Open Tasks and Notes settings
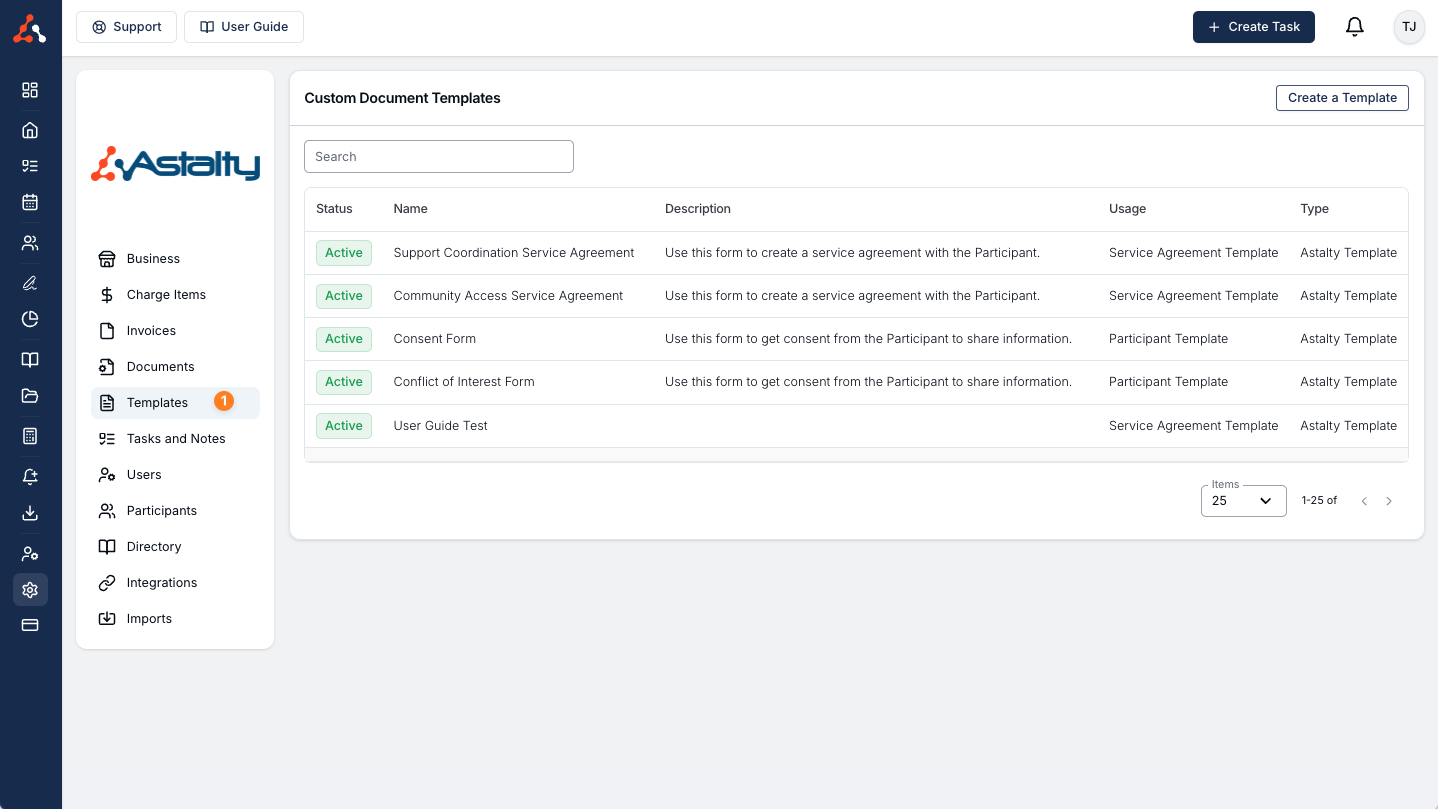 [x=175, y=439]
